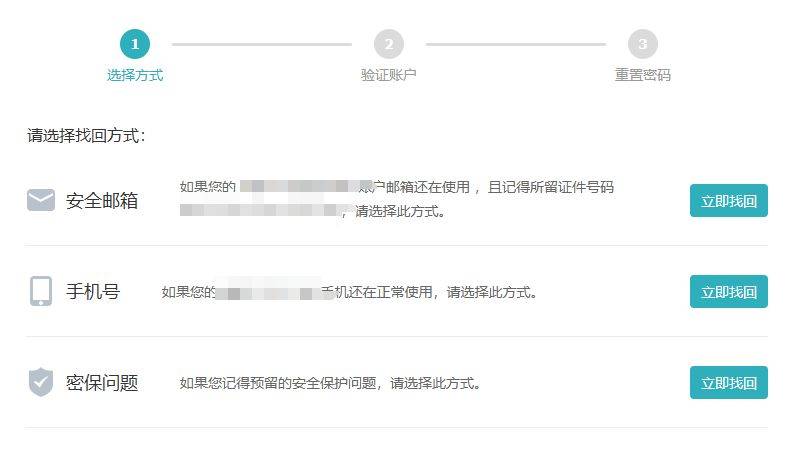Select the step 2 circle indicator
The height and width of the screenshot is (453, 787).
click(x=389, y=44)
